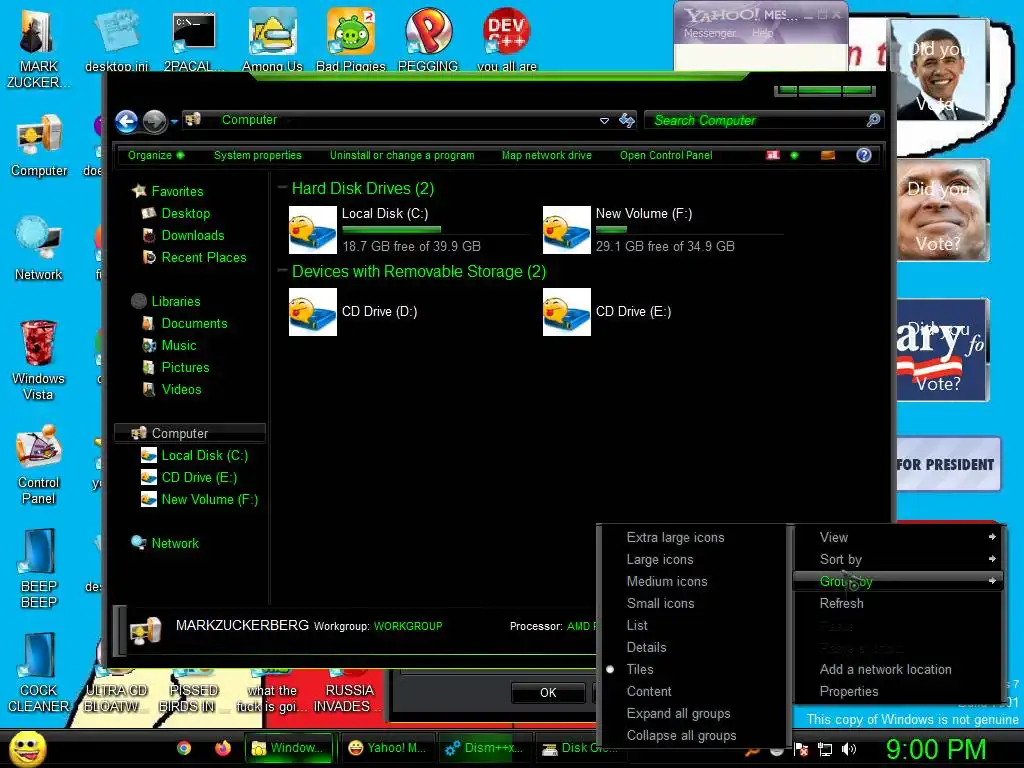
Task: Launch Chrome from taskbar
Action: pos(184,748)
